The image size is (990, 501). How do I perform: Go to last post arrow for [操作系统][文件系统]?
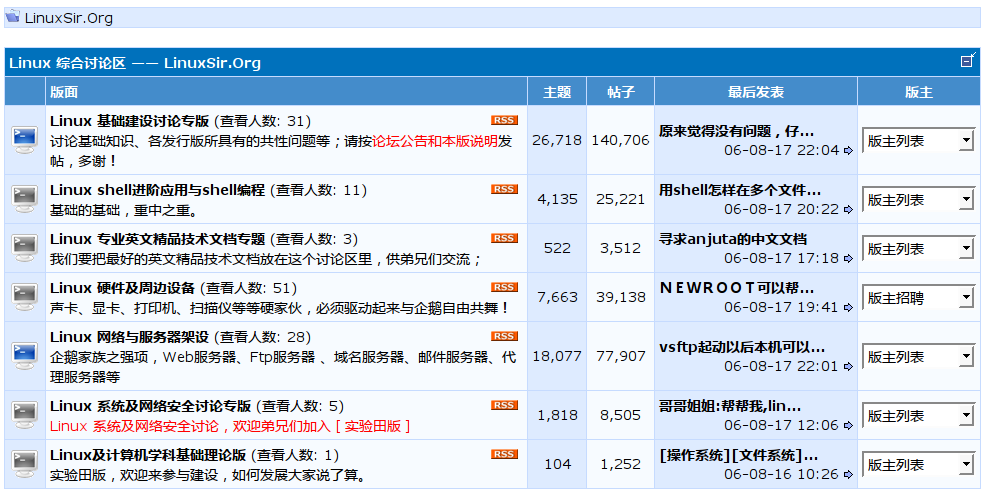tap(848, 474)
